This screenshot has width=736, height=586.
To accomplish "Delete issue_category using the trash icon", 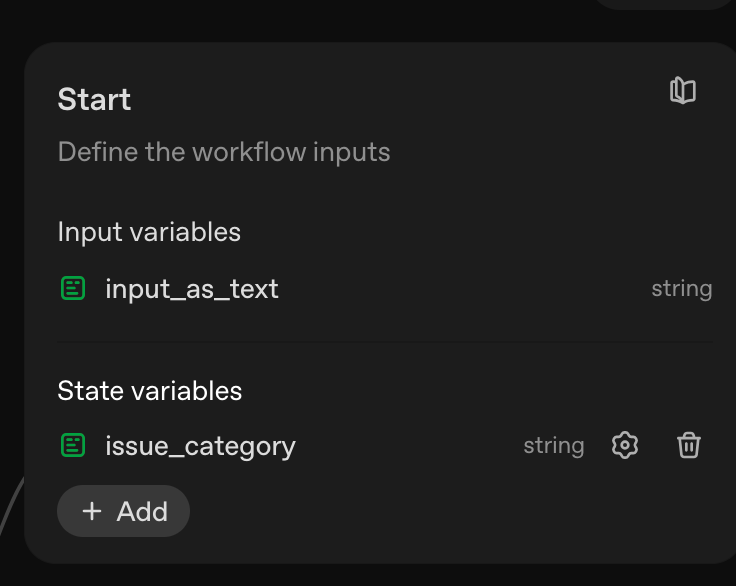I will pos(689,446).
